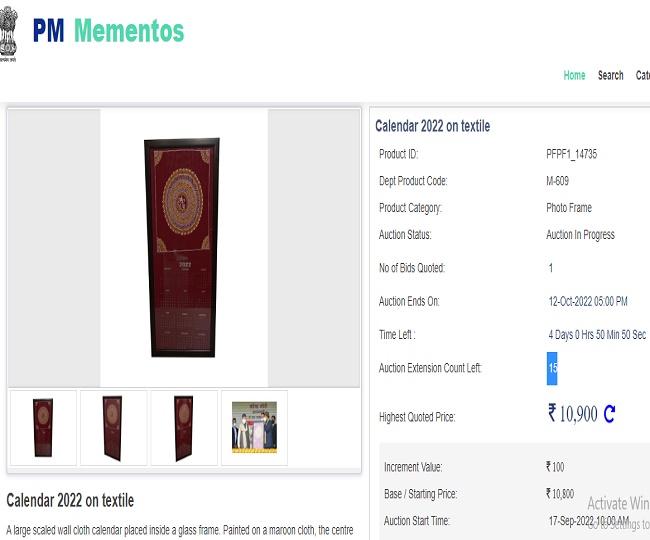This screenshot has width=650, height=540.
Task: Go to the Home menu item
Action: point(574,75)
